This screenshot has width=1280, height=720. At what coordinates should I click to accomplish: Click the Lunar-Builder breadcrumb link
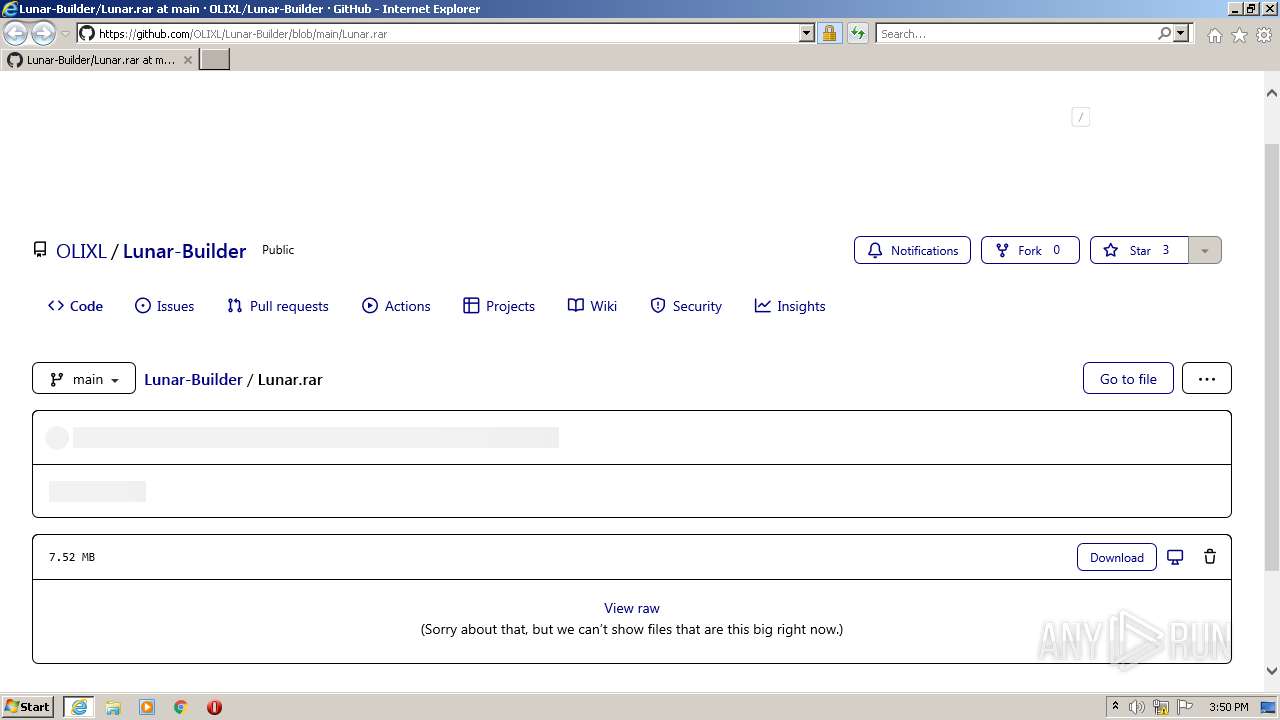pos(193,379)
